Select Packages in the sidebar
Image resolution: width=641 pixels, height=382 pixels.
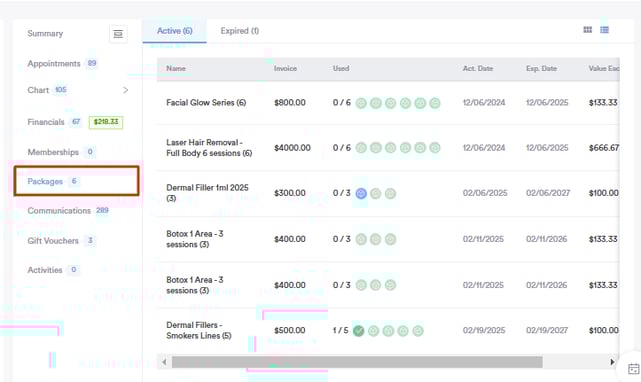pos(76,181)
